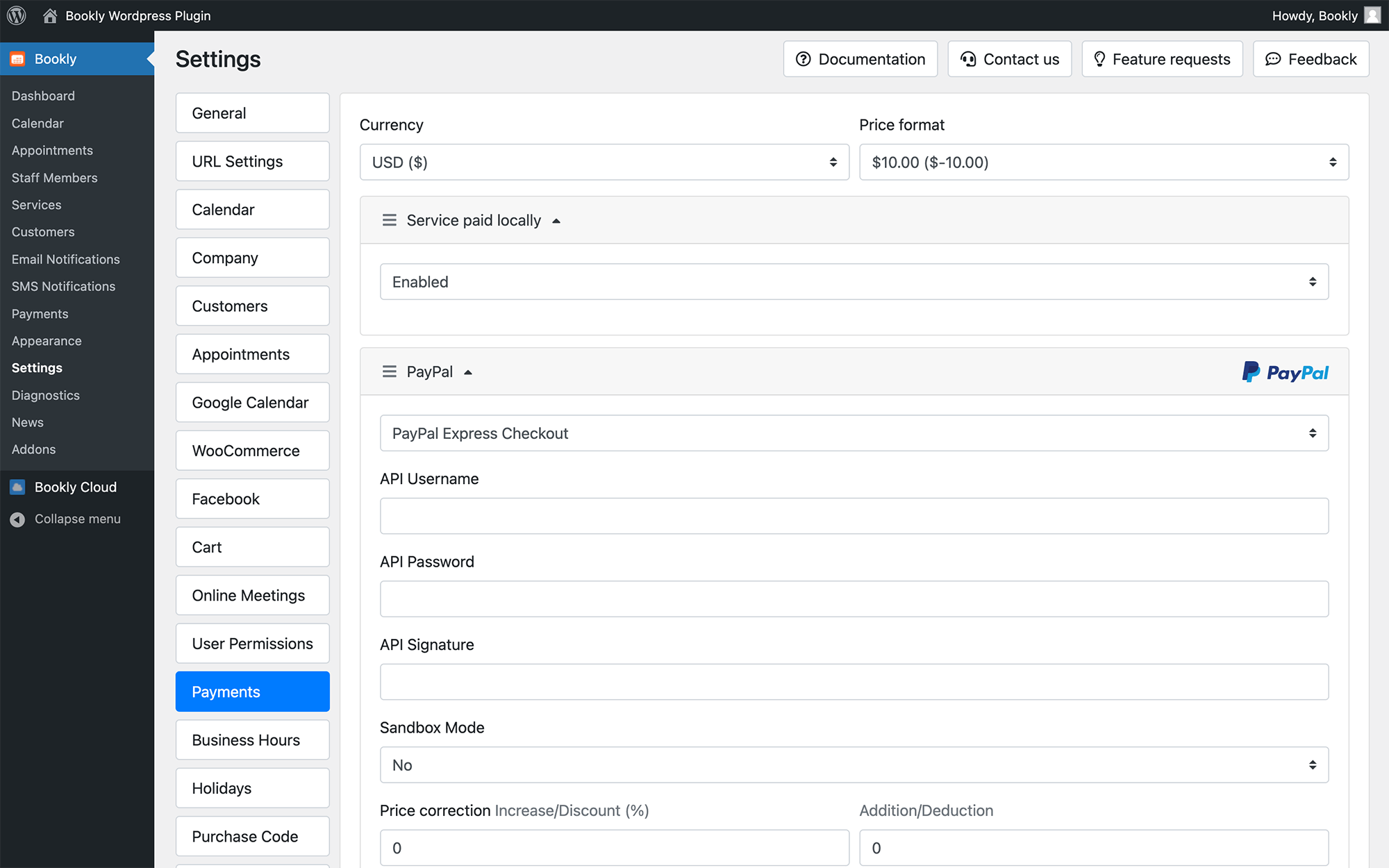Click the Documentation button
This screenshot has height=868, width=1389.
[860, 59]
